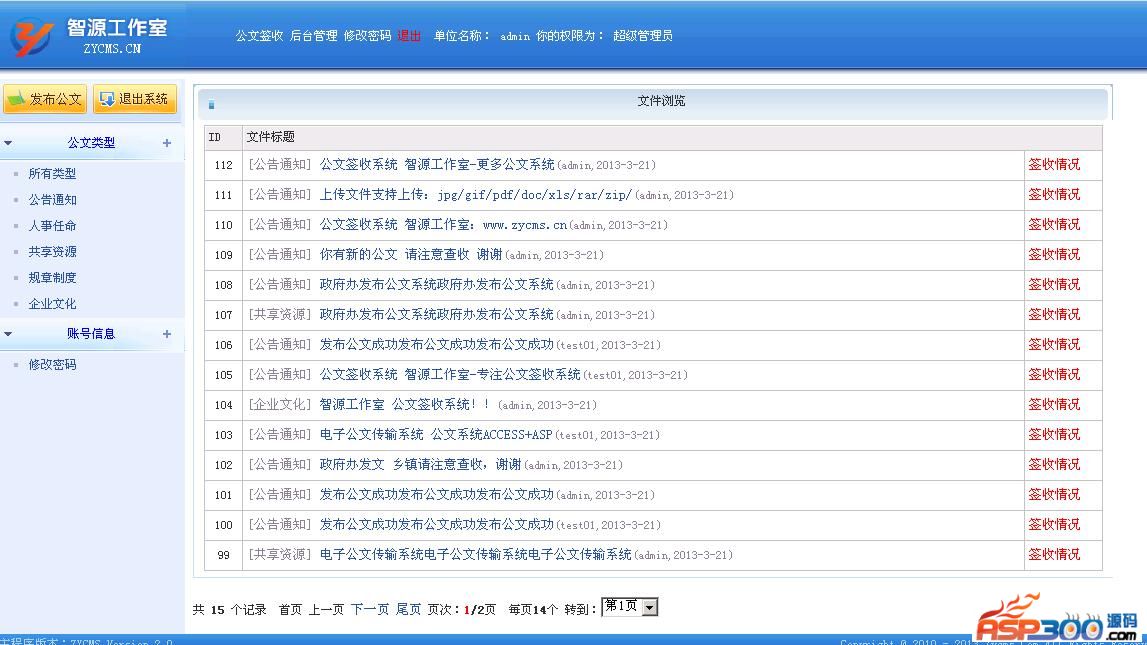View 签收情况 for document 105

[x=1054, y=374]
